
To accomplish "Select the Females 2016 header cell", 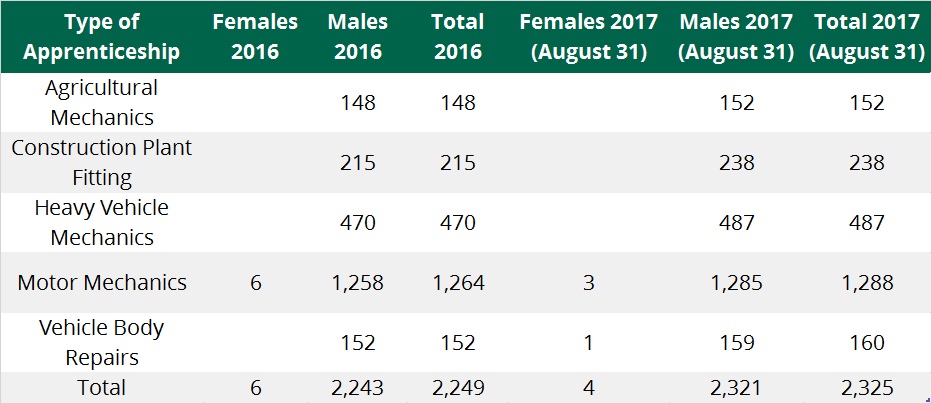I will 255,37.
